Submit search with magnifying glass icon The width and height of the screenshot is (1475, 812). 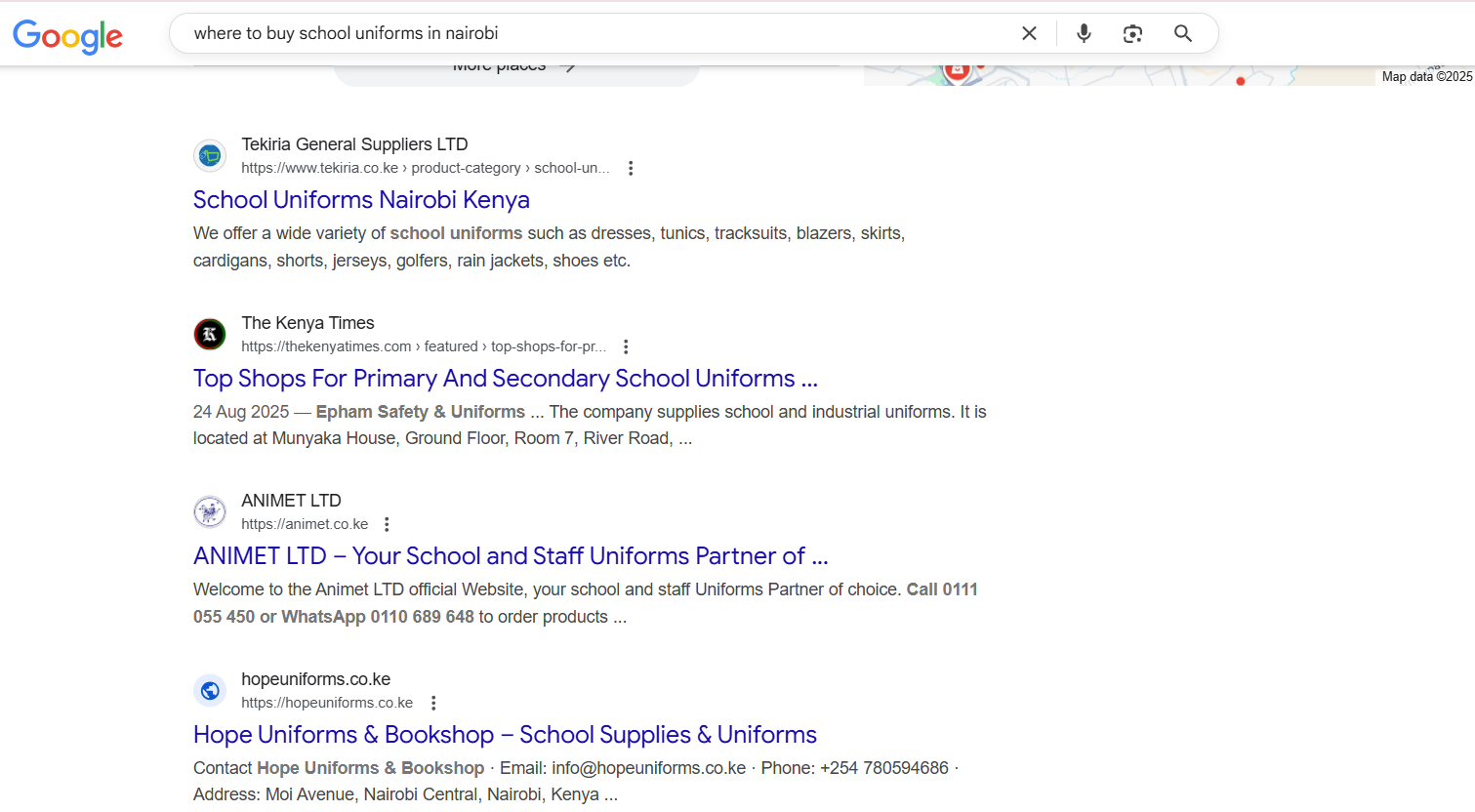1183,33
